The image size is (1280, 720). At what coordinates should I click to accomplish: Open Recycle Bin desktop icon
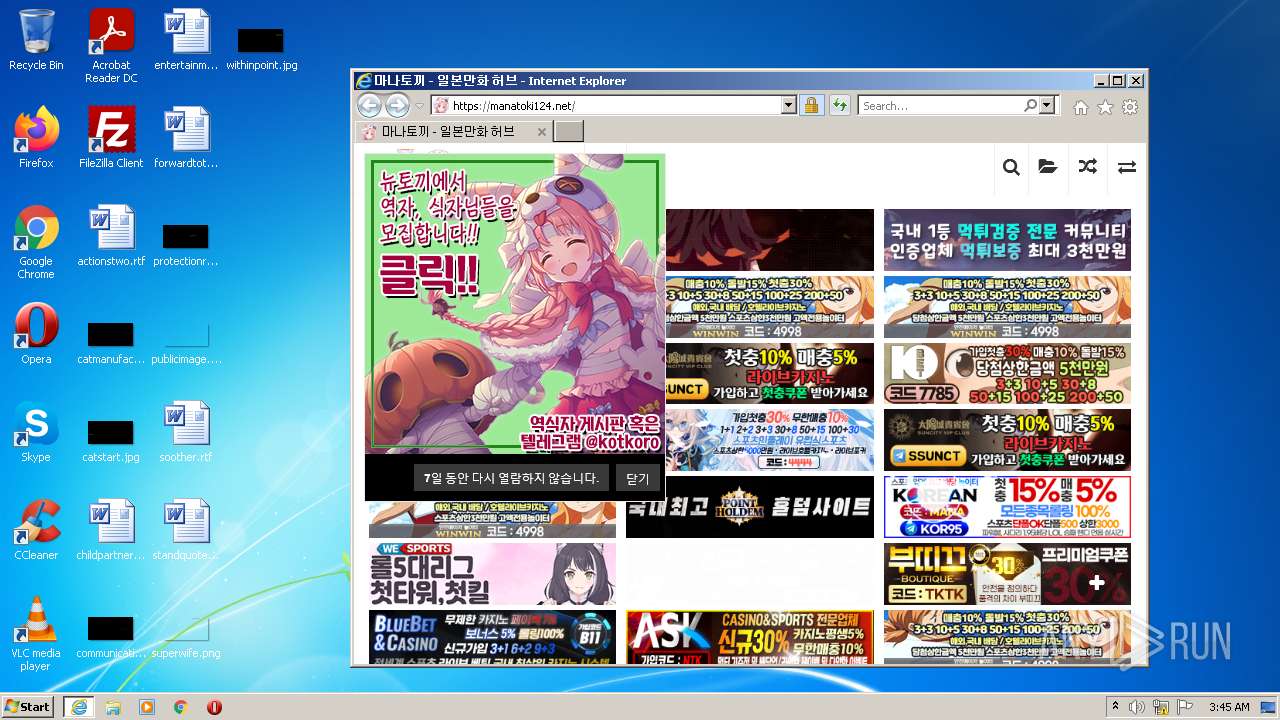point(36,40)
